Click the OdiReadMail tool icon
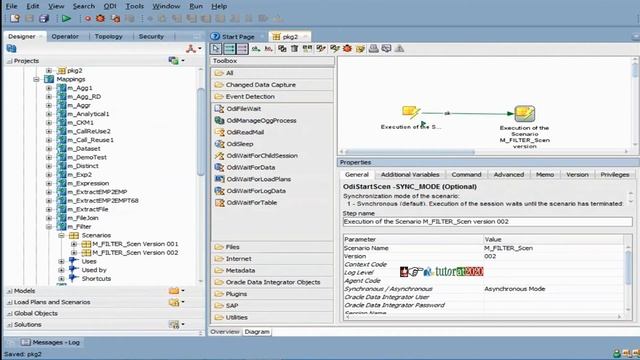The width and height of the screenshot is (640, 360). [x=219, y=132]
